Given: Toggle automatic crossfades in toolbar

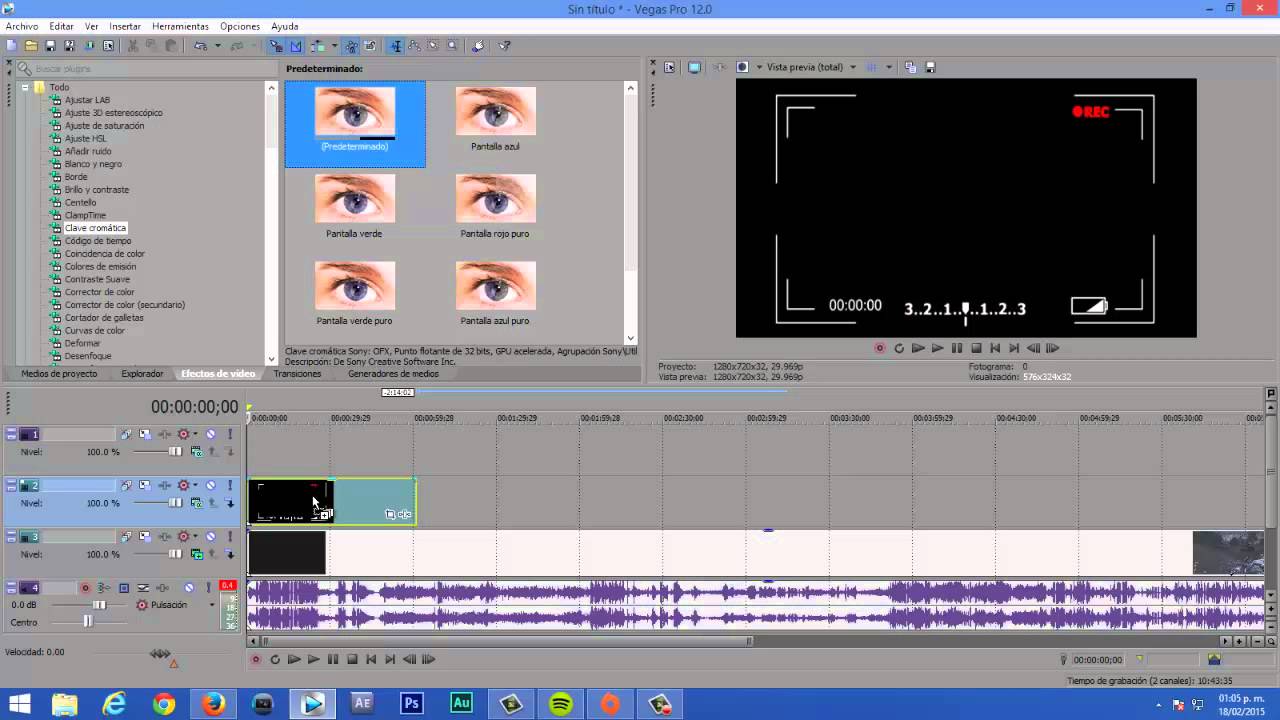Looking at the screenshot, I should [296, 46].
